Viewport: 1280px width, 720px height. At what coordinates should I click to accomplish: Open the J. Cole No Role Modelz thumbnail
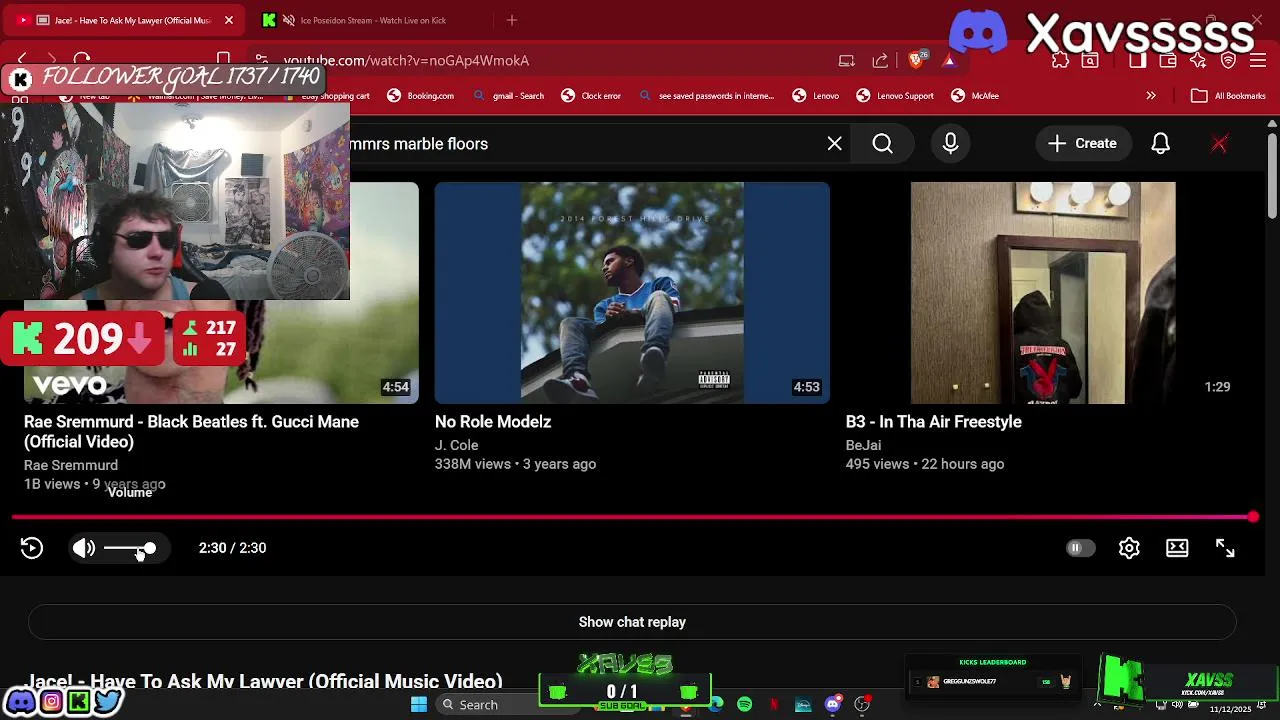[632, 293]
